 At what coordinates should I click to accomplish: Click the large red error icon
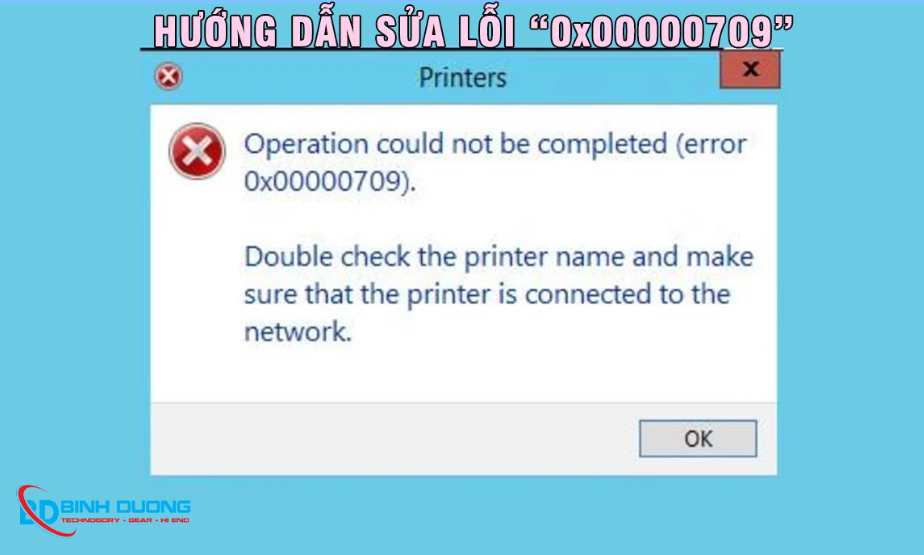(x=197, y=151)
